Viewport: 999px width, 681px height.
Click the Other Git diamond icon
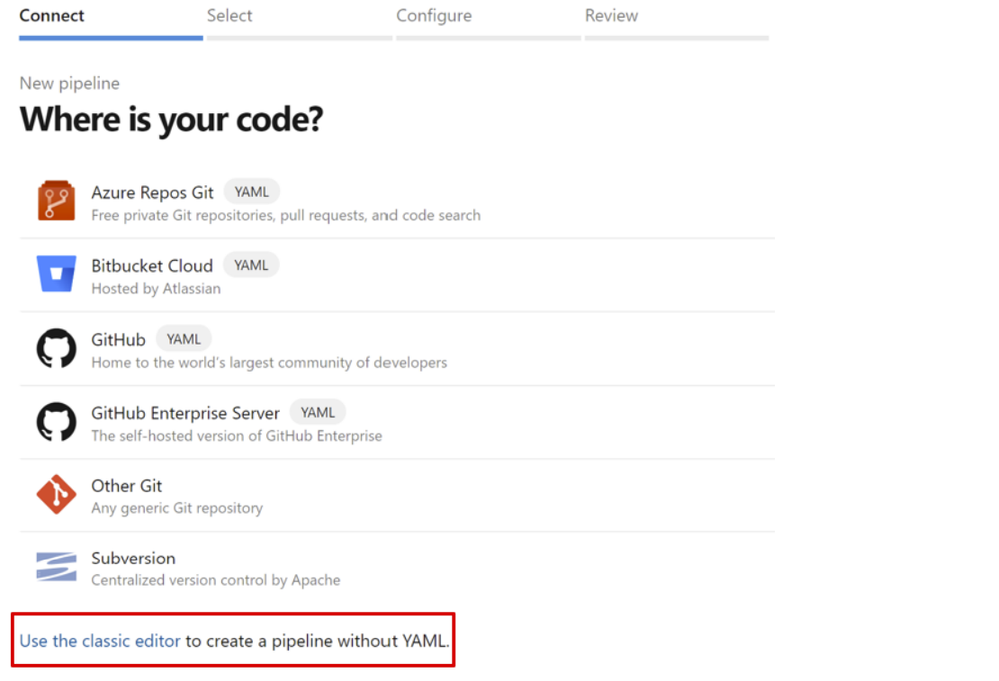[56, 494]
